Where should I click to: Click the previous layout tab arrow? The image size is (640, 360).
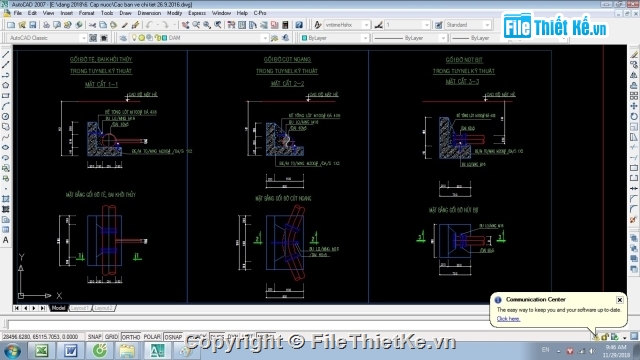(x=25, y=308)
